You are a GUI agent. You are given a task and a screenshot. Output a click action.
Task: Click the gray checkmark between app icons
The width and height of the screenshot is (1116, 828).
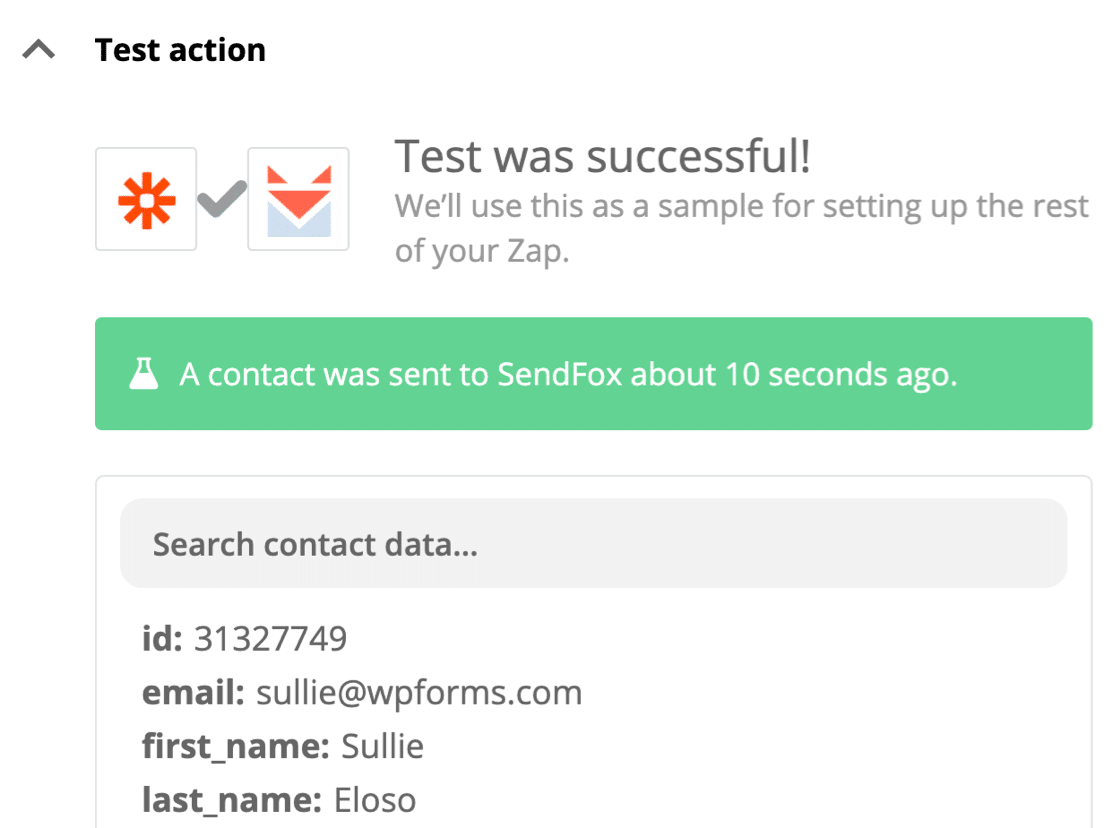(222, 199)
